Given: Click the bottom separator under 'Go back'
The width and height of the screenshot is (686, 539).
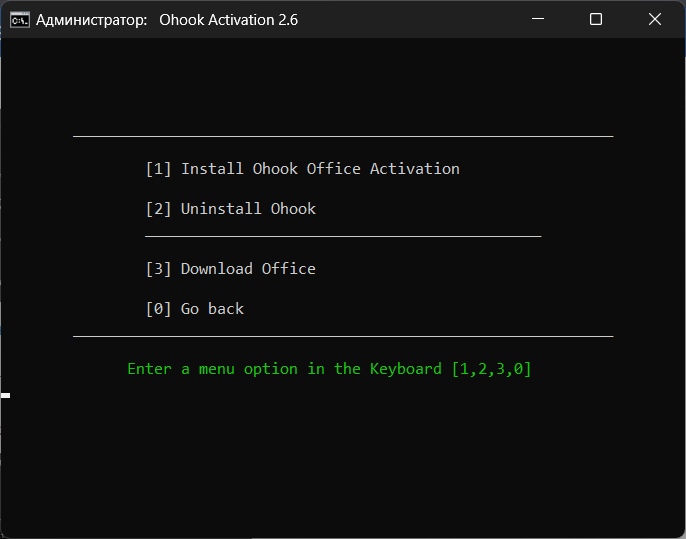Looking at the screenshot, I should (343, 337).
